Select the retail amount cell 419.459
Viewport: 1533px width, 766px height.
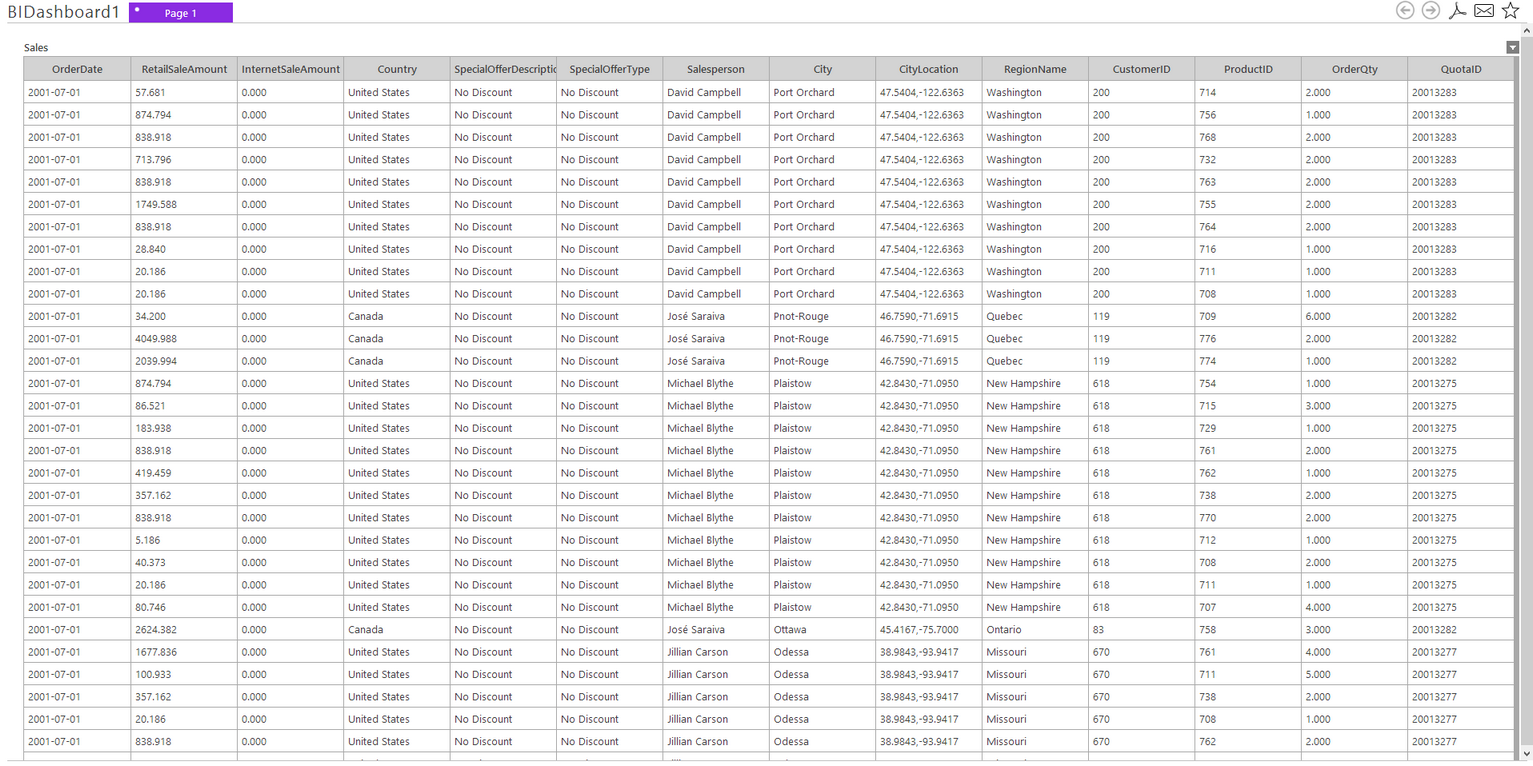[x=184, y=473]
